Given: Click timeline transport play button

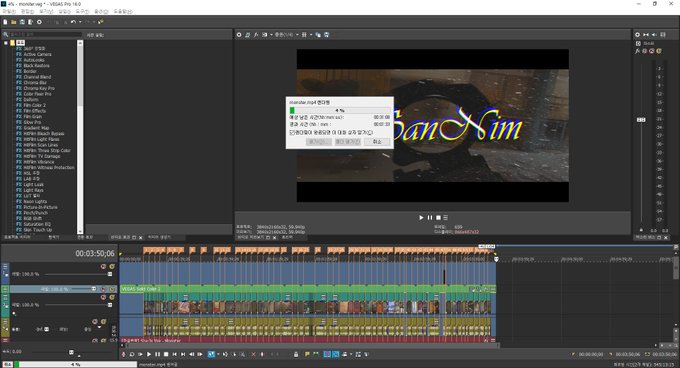Looking at the screenshot, I should (149, 354).
